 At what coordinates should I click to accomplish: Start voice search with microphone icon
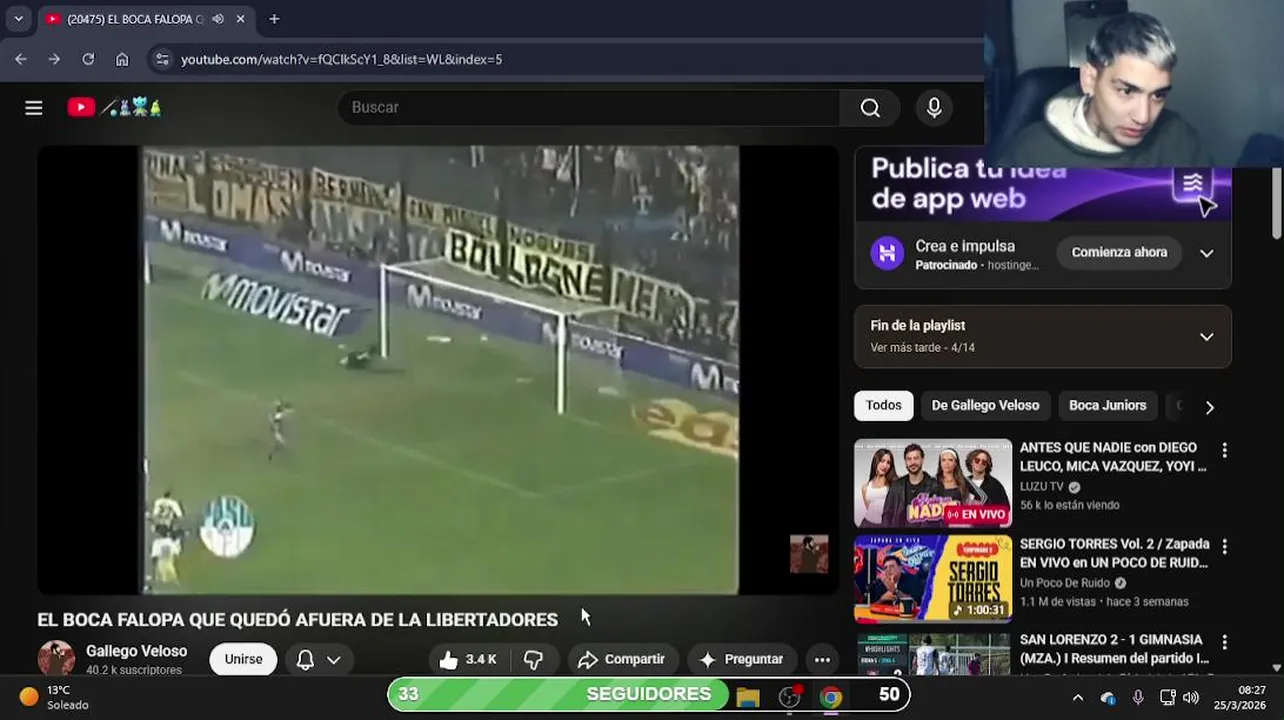(x=934, y=108)
